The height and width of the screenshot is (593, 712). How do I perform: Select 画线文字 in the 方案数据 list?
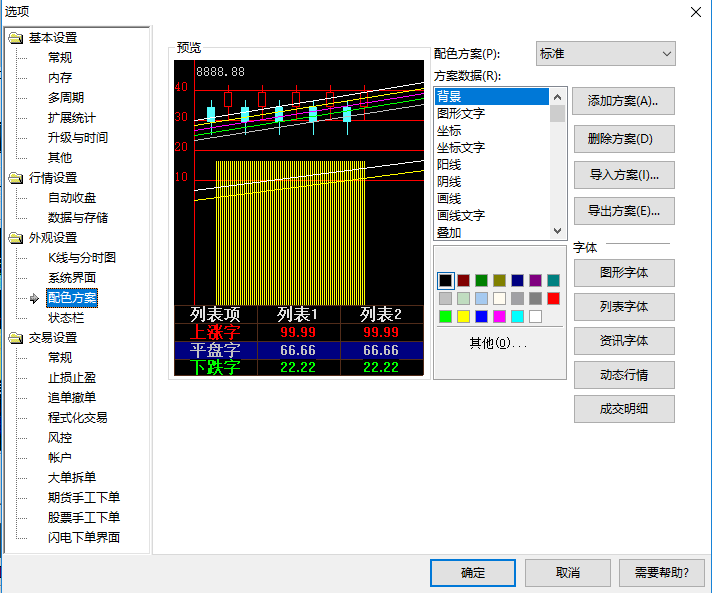pos(492,216)
